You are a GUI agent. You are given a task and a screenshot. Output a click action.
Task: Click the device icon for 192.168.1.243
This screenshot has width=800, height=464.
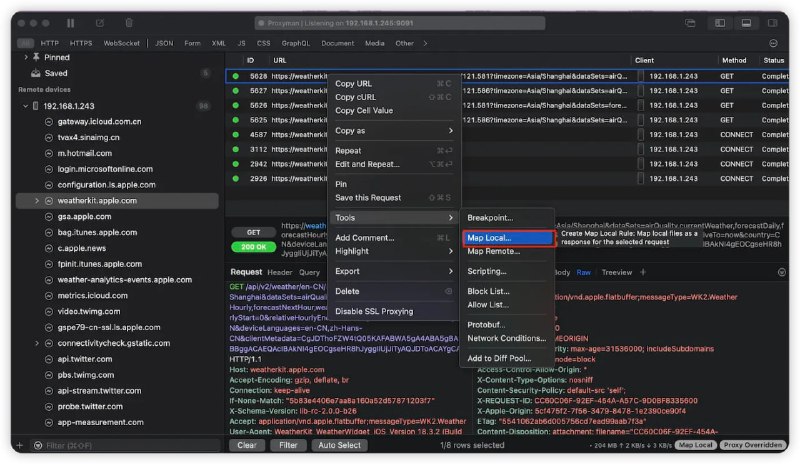click(x=36, y=106)
